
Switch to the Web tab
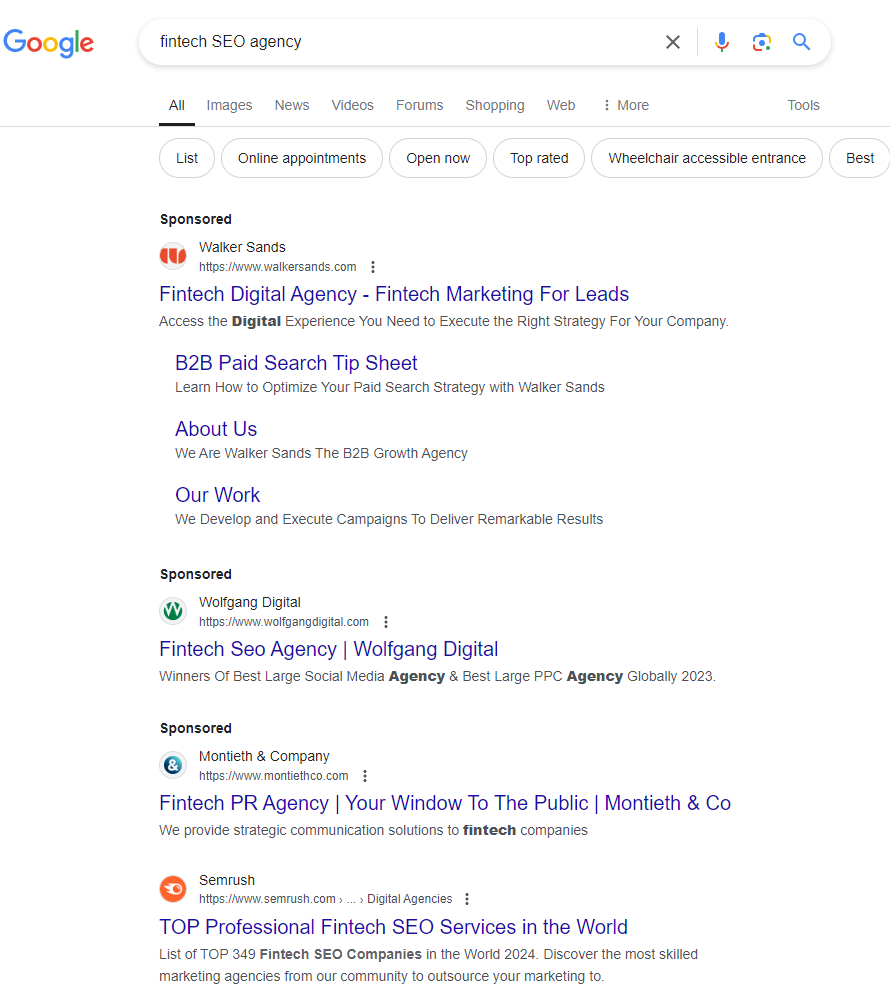[x=561, y=105]
